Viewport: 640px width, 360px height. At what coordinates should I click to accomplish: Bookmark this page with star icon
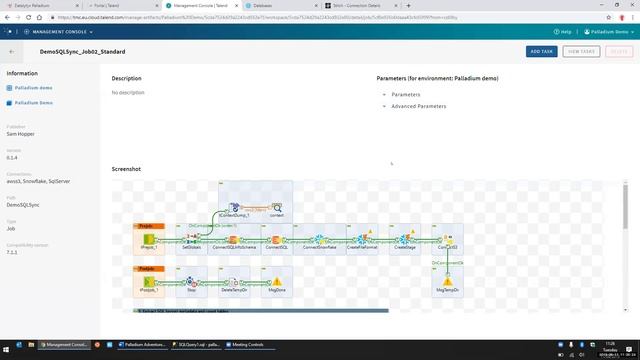[x=609, y=18]
